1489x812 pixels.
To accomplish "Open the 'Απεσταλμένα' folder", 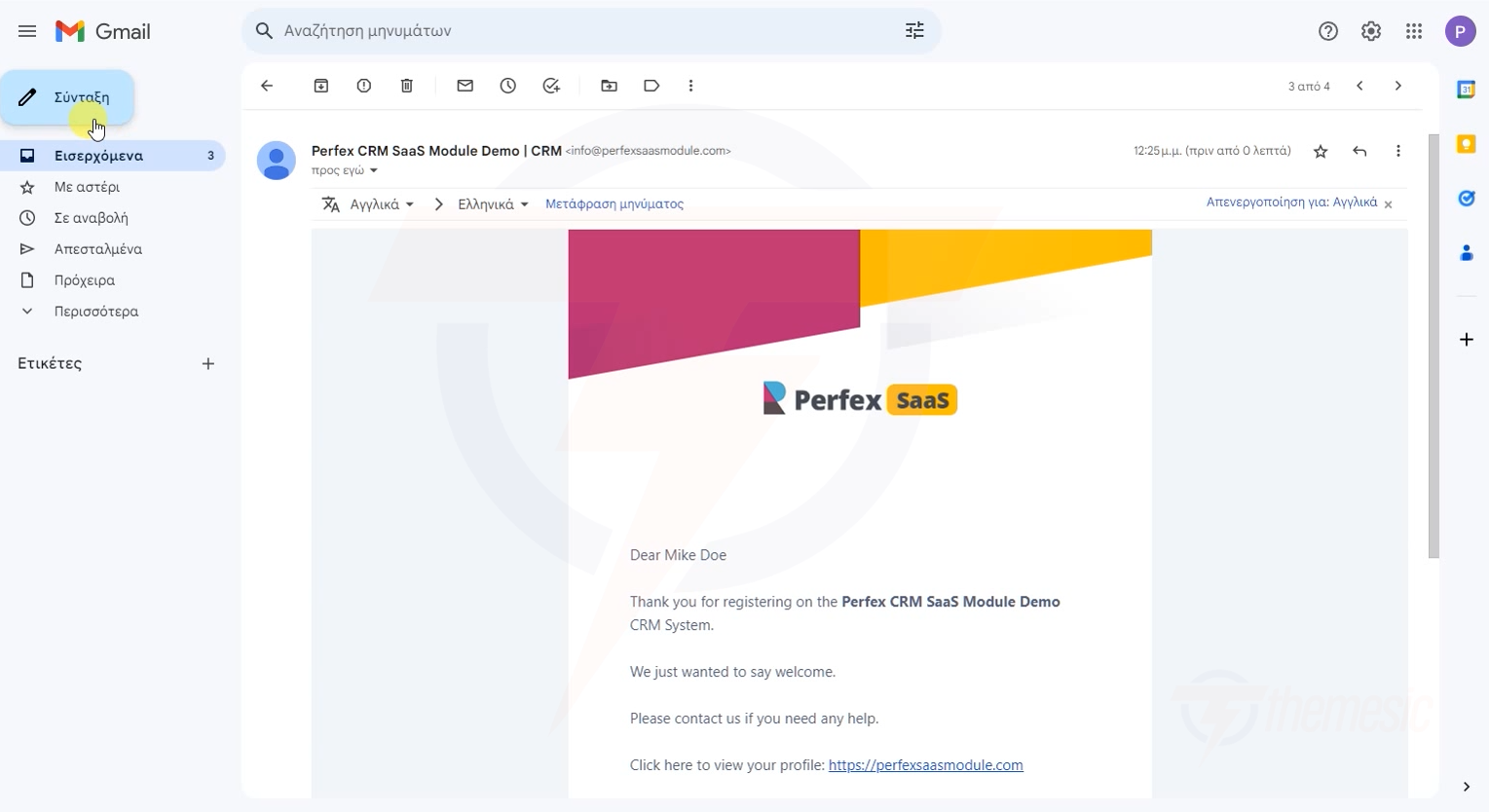I will point(97,248).
